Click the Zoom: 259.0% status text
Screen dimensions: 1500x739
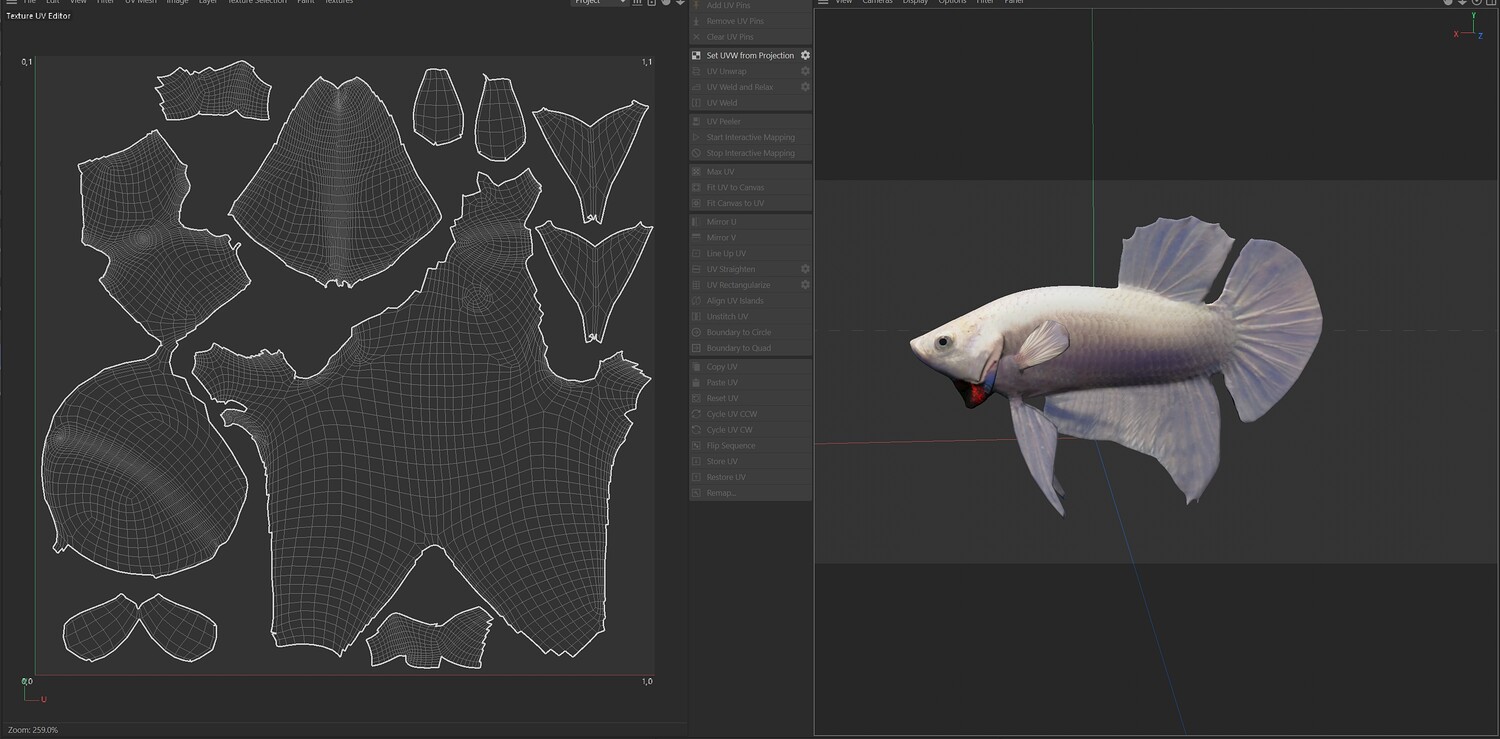pyautogui.click(x=33, y=730)
